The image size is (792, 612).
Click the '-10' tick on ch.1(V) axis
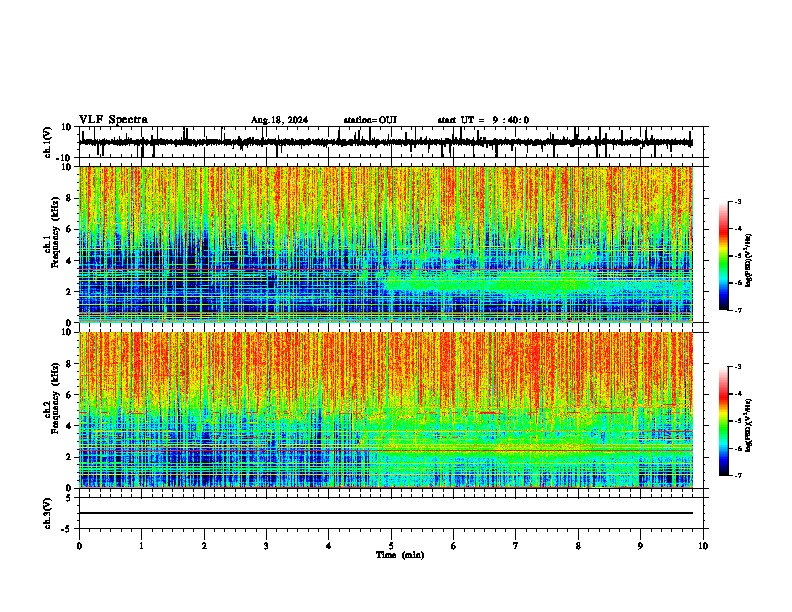65,158
